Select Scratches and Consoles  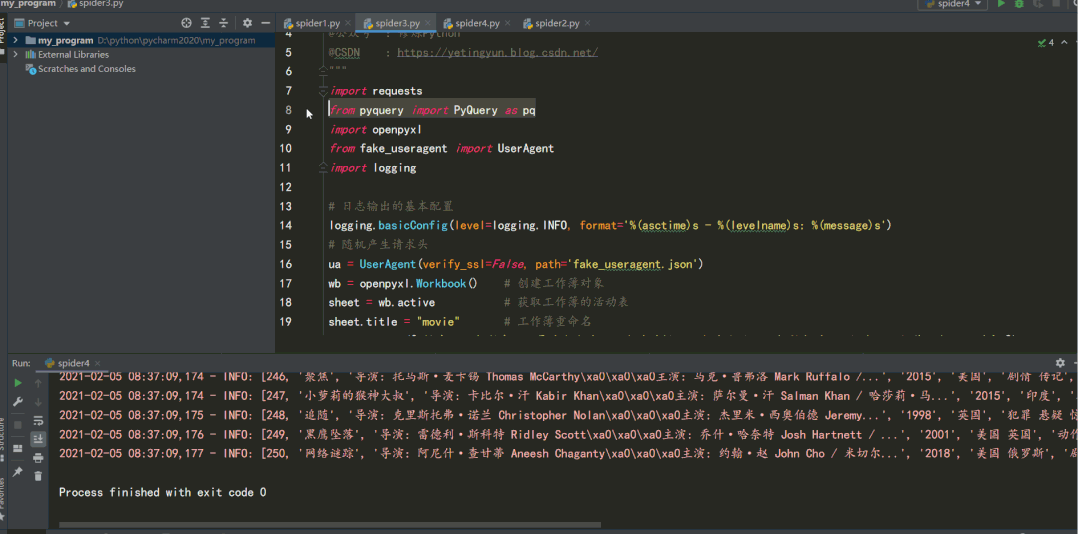tap(87, 69)
